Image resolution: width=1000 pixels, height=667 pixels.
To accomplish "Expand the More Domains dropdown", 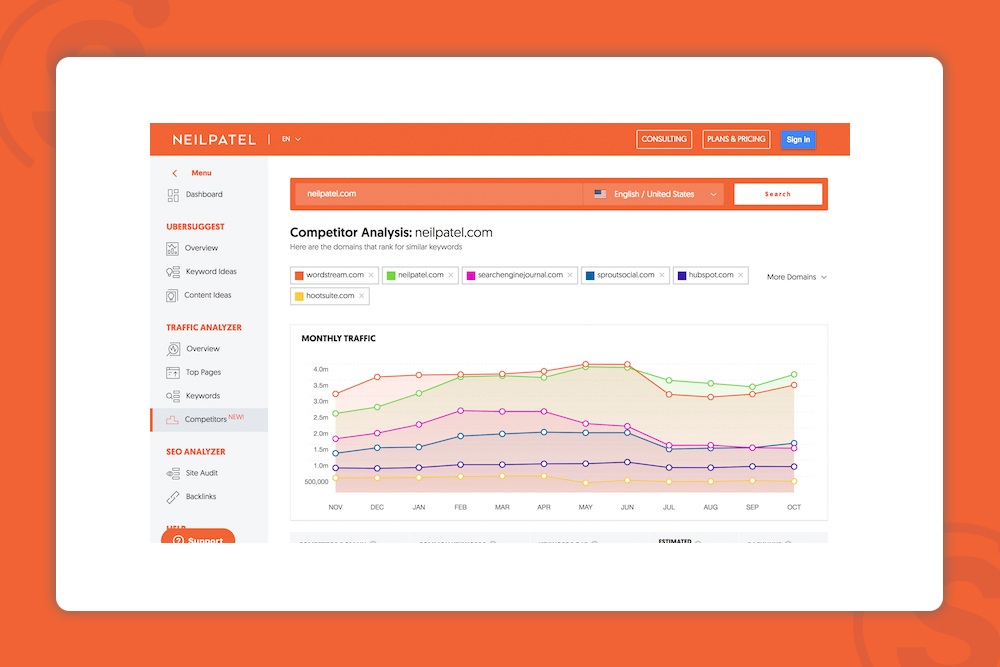I will pyautogui.click(x=796, y=277).
